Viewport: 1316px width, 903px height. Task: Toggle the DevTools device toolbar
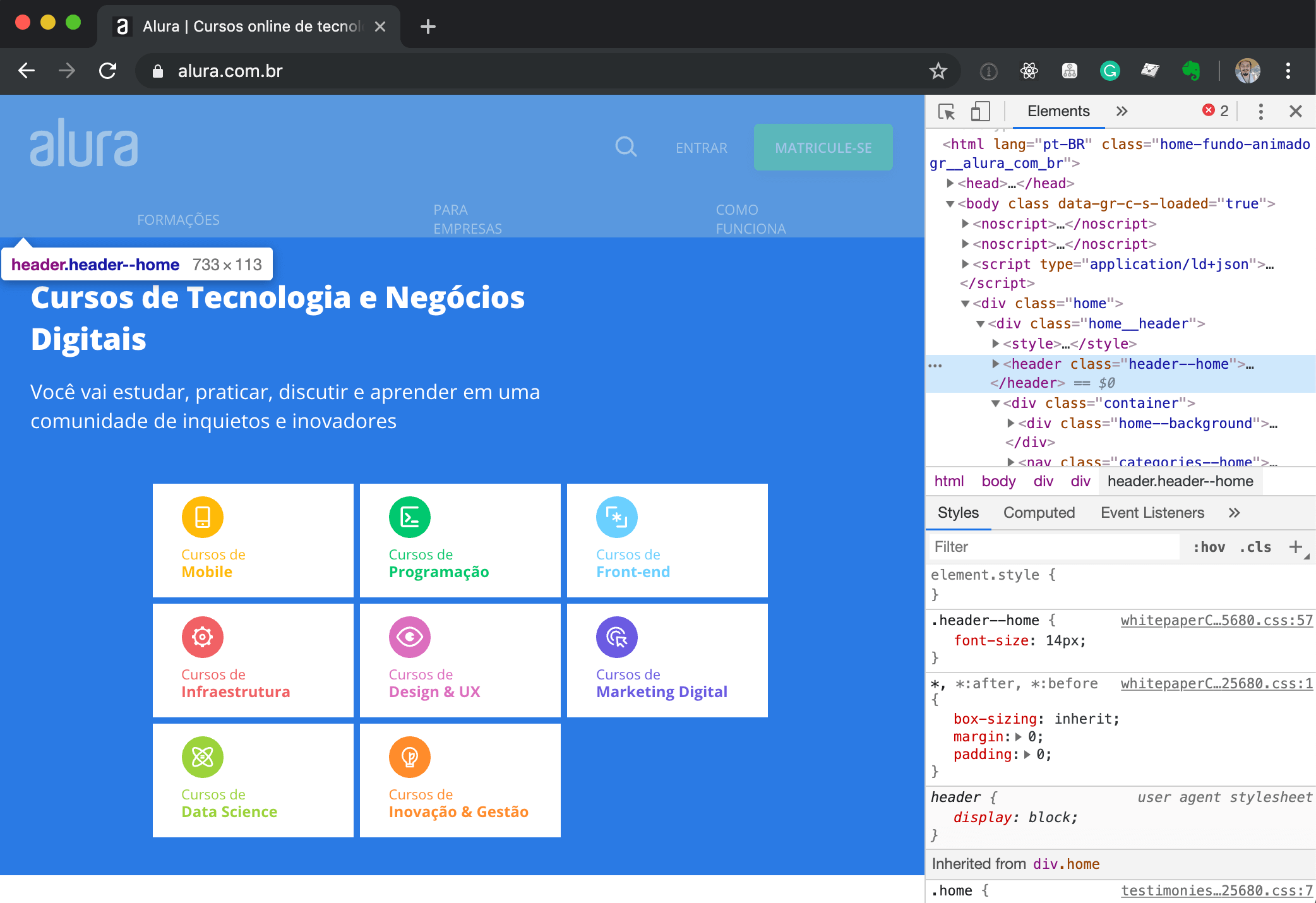pyautogui.click(x=980, y=112)
